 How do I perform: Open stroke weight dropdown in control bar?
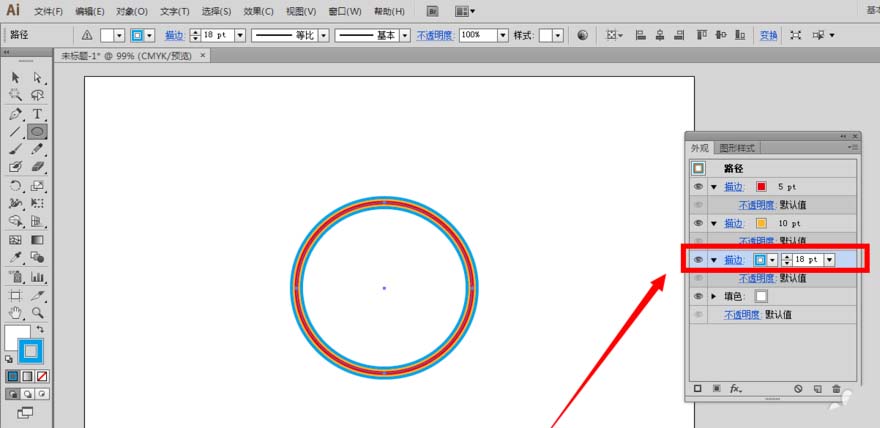click(x=240, y=35)
